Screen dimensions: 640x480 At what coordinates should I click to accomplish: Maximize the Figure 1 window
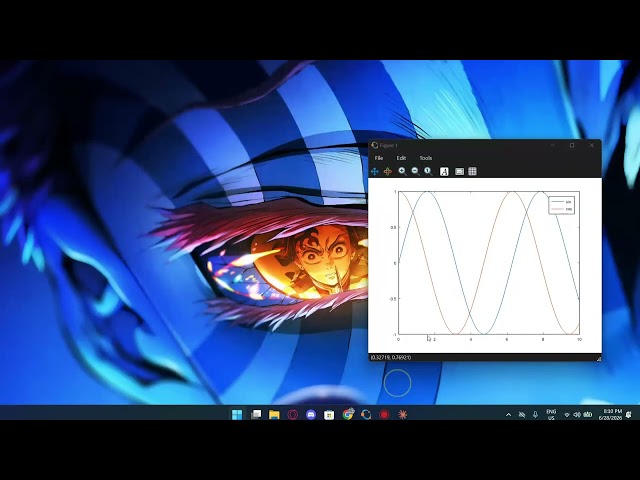click(x=572, y=145)
